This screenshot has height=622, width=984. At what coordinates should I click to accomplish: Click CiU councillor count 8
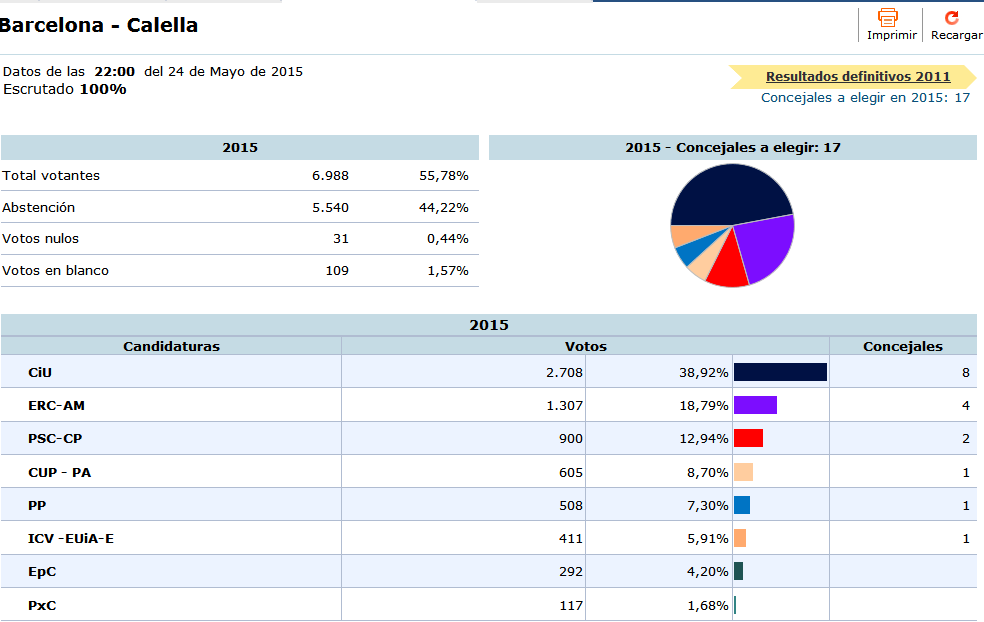(966, 373)
